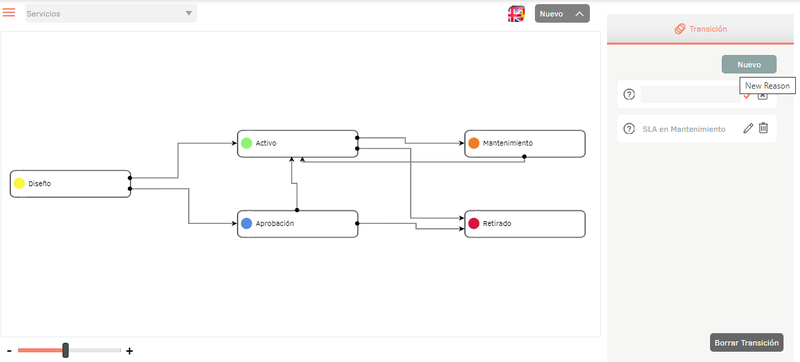The image size is (800, 362).
Task: Select the Mantenimiento state node
Action: [x=524, y=144]
